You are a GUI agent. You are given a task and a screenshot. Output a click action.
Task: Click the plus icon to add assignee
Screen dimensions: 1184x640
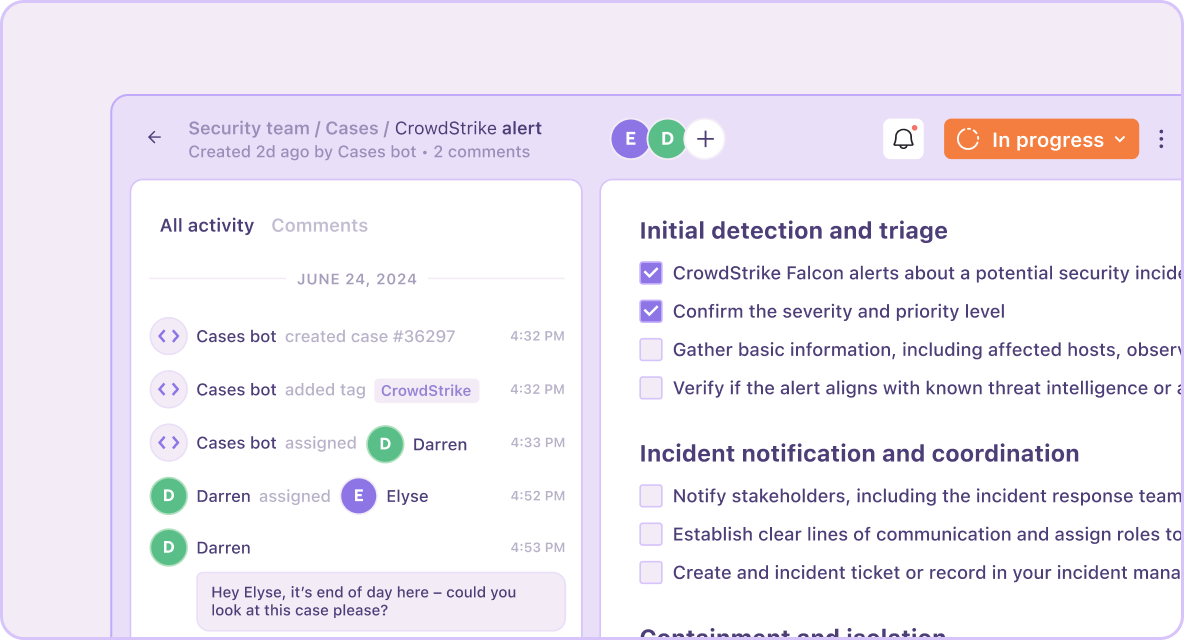705,139
